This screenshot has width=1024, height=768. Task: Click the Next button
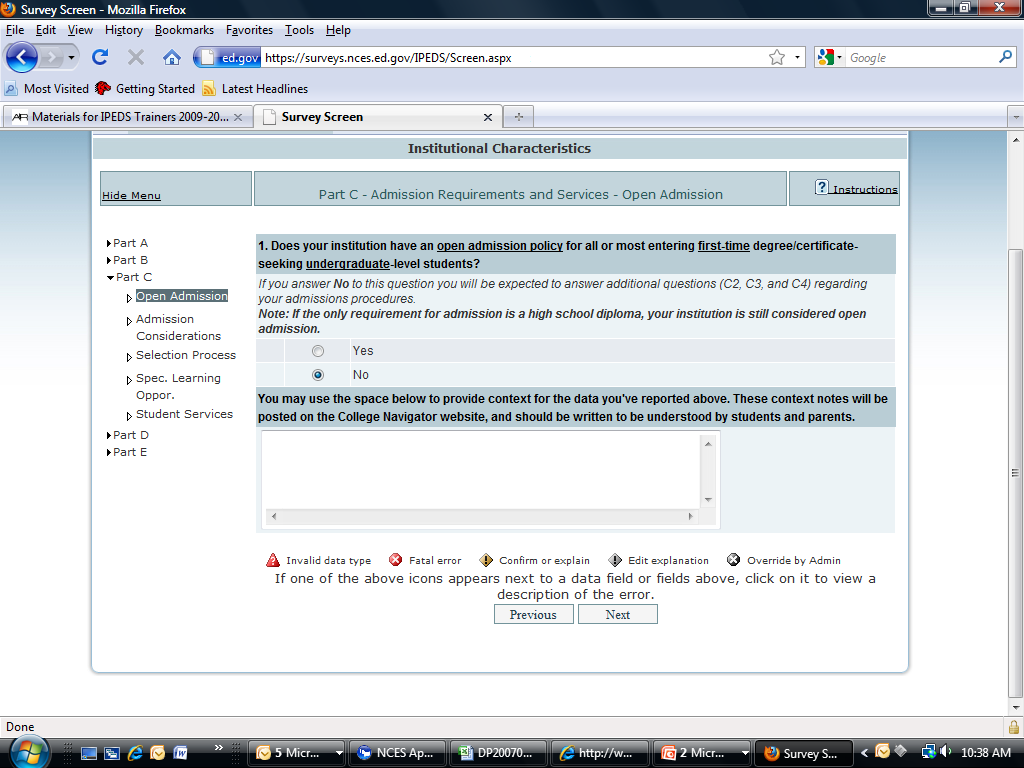point(618,615)
